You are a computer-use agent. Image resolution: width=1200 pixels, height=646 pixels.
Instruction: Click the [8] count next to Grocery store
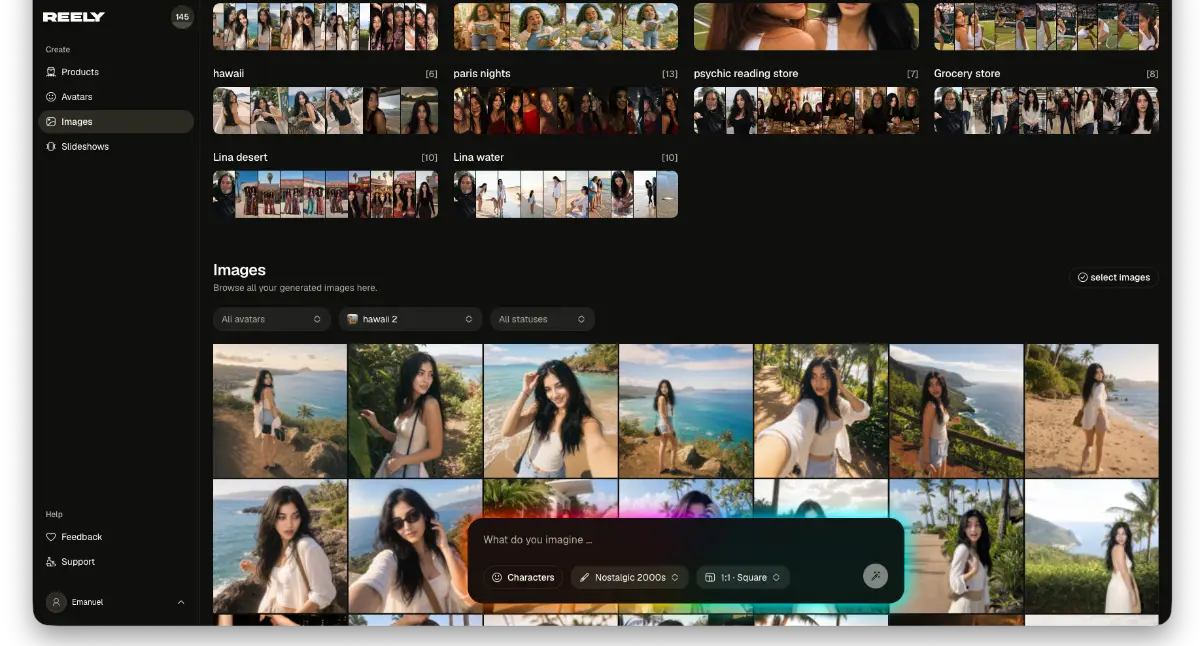pos(1152,74)
